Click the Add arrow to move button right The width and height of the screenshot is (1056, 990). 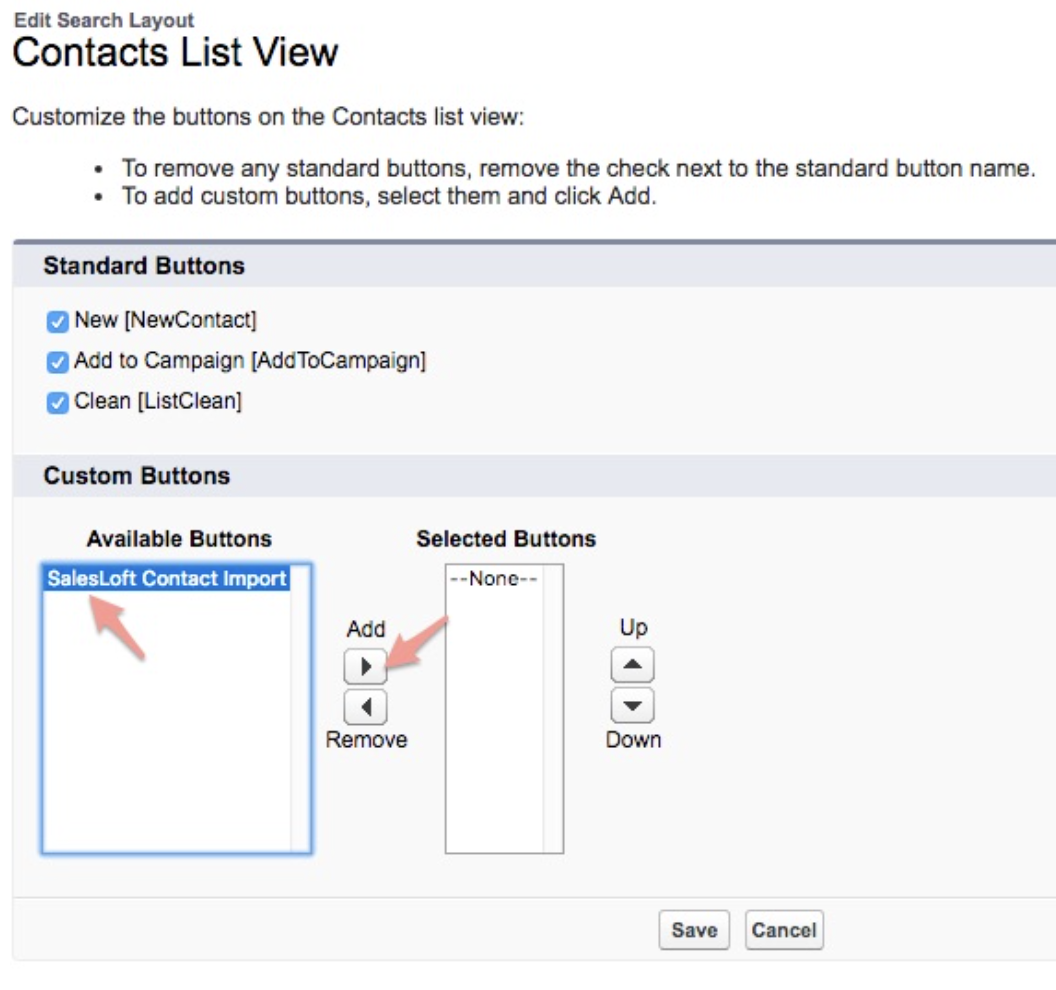(x=367, y=665)
